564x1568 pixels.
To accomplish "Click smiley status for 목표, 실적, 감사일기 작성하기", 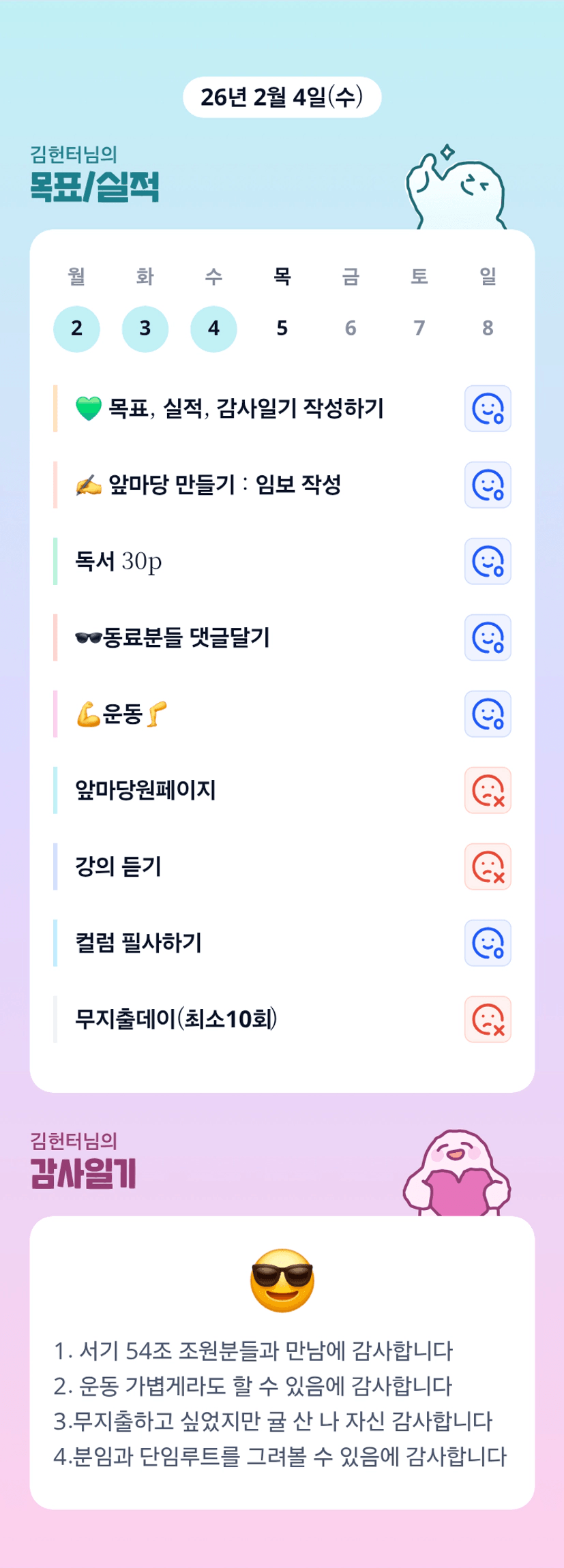I will point(488,408).
